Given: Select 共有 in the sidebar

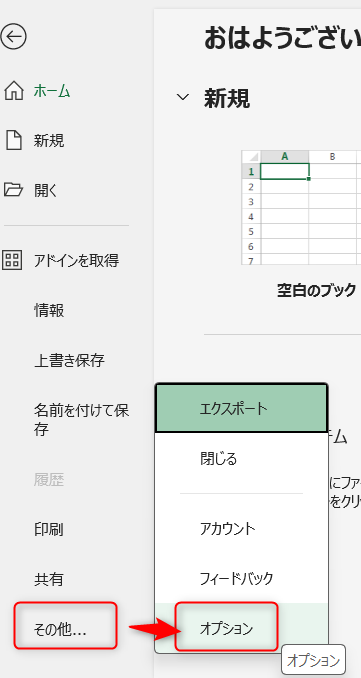Looking at the screenshot, I should coord(49,579).
